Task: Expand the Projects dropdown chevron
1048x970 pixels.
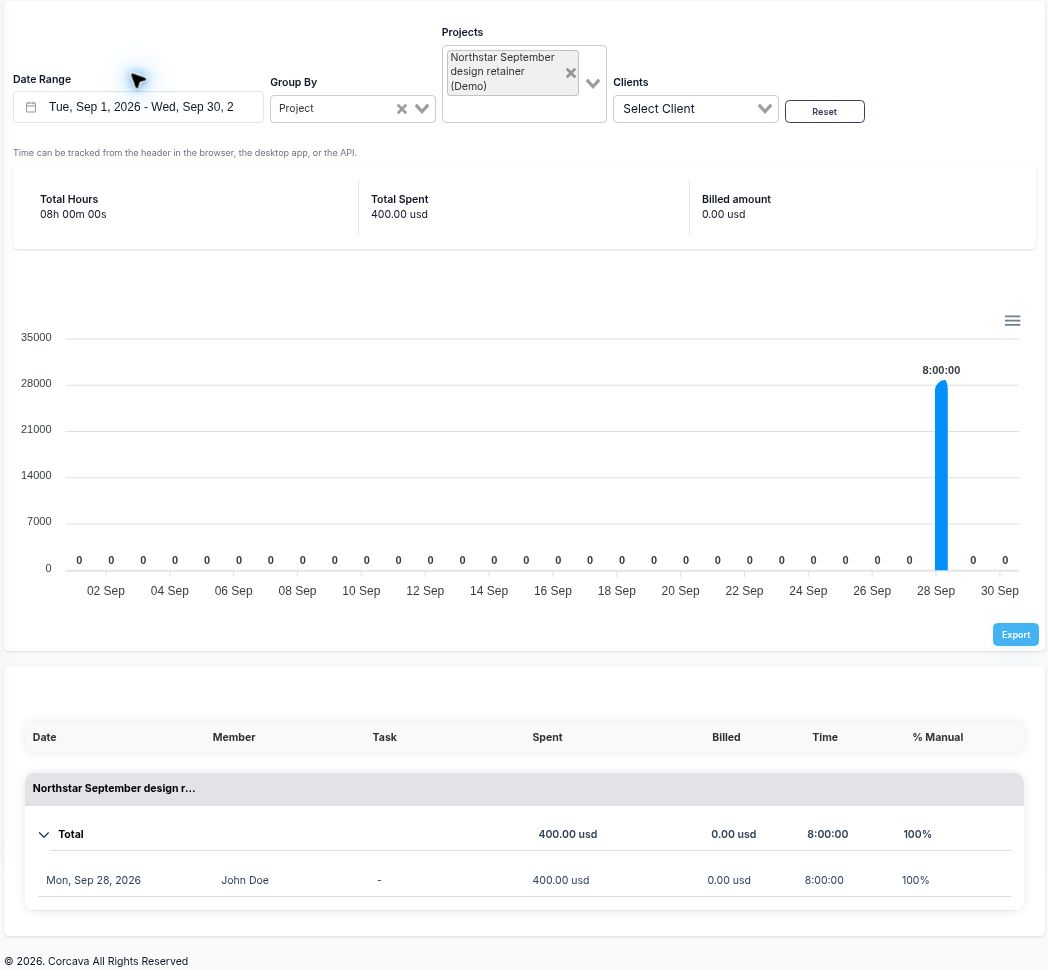Action: tap(593, 84)
